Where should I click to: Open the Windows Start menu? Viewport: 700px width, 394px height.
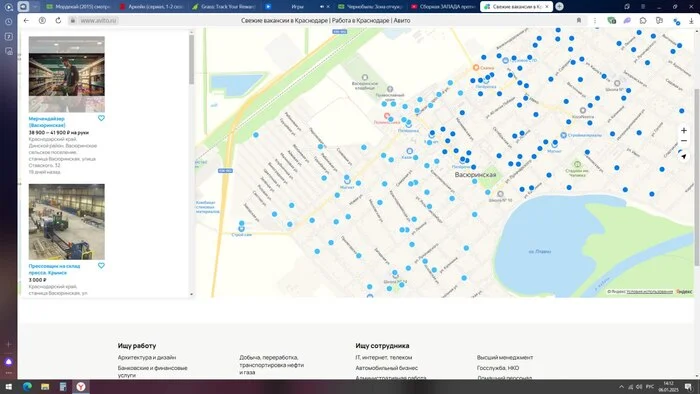pyautogui.click(x=8, y=386)
